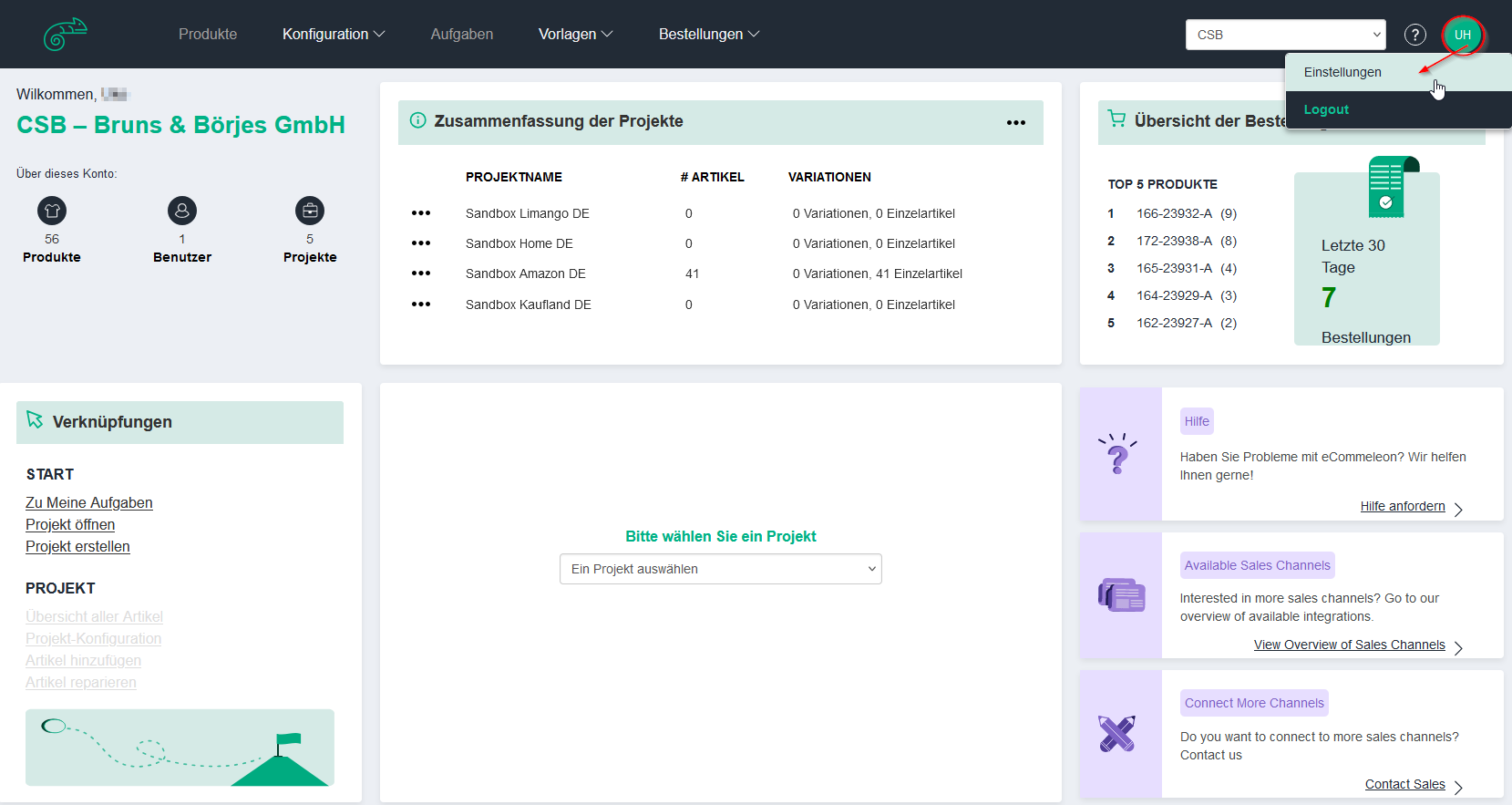Viewport: 1512px width, 805px height.
Task: Open Ein Projekt auswählen dropdown
Action: tap(720, 569)
